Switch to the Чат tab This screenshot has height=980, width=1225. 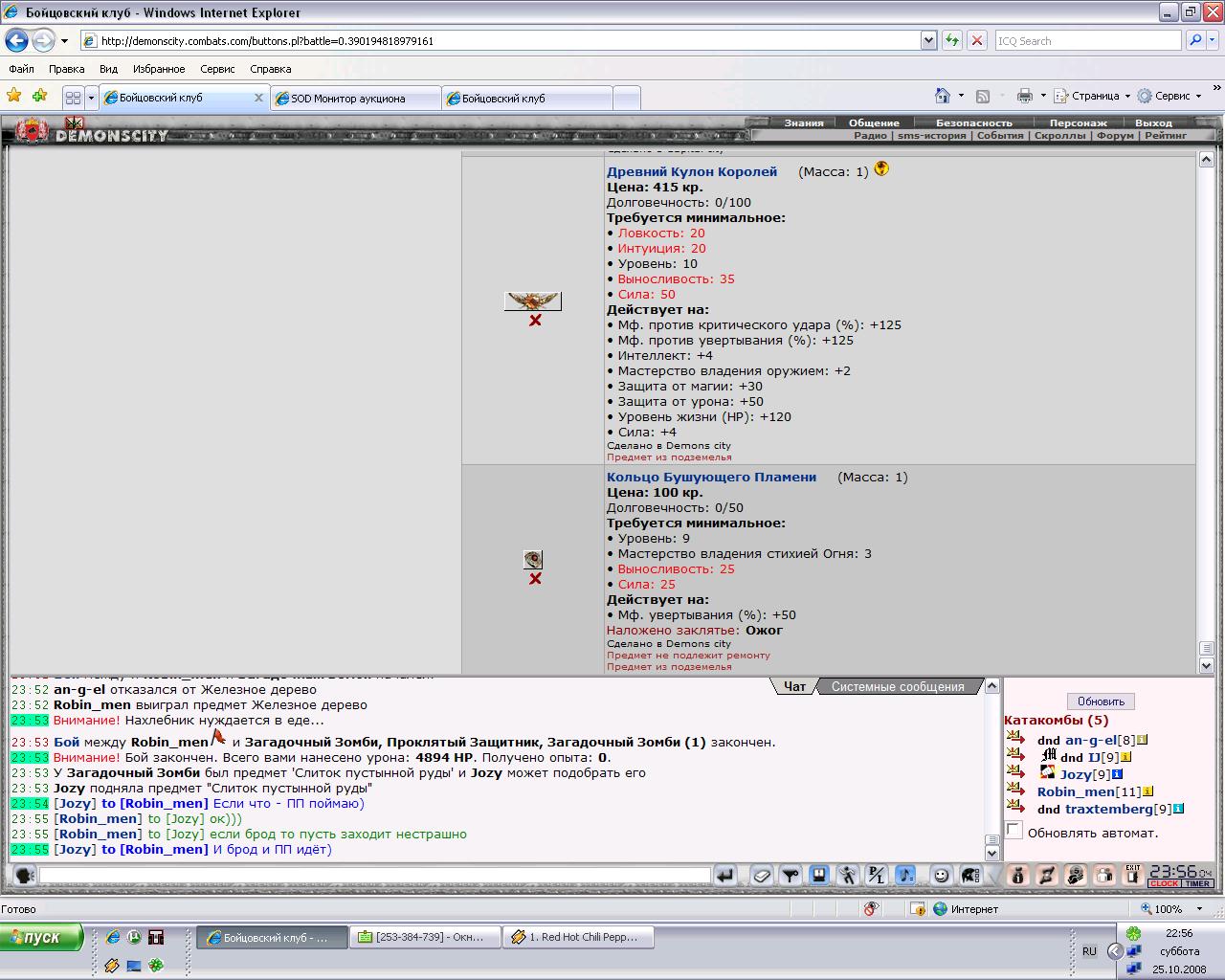pos(794,686)
